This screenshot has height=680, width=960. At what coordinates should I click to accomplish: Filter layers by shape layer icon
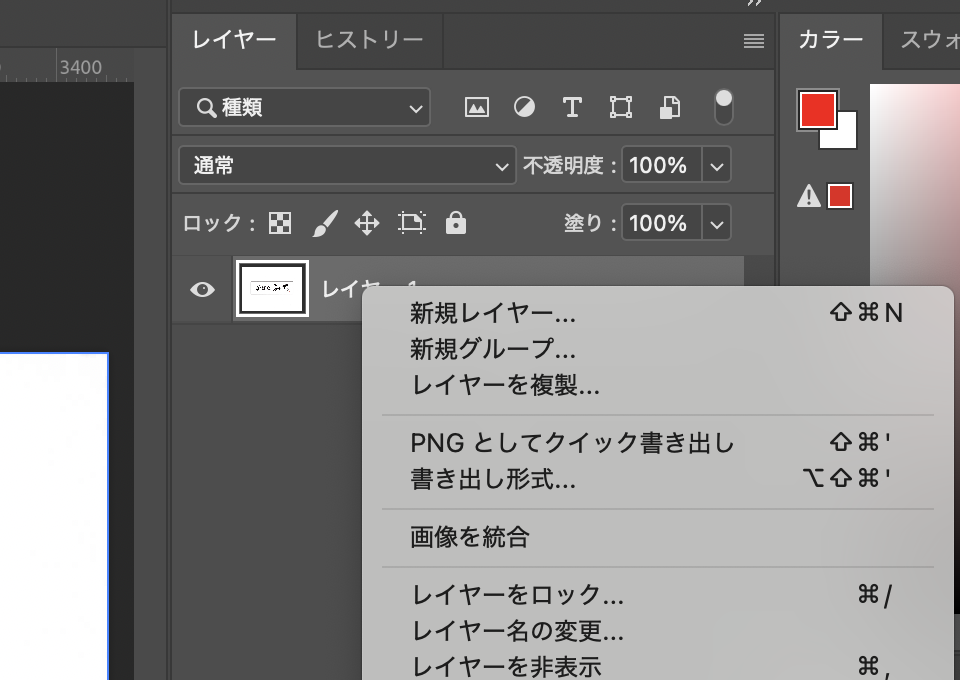(621, 108)
